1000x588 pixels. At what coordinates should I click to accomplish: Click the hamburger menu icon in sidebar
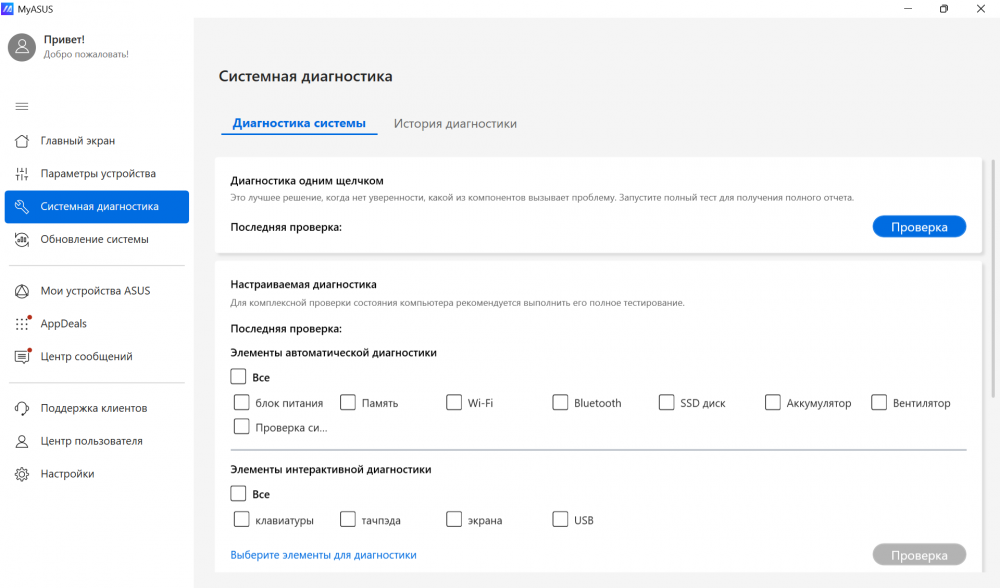coord(22,106)
